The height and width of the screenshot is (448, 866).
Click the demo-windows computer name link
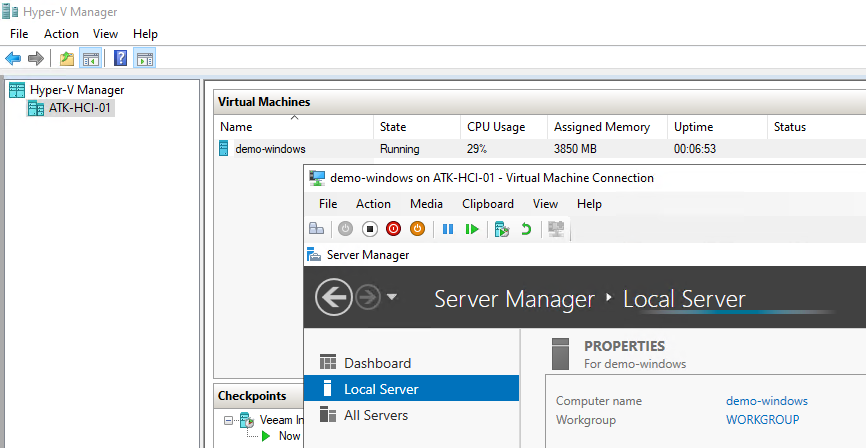point(766,401)
